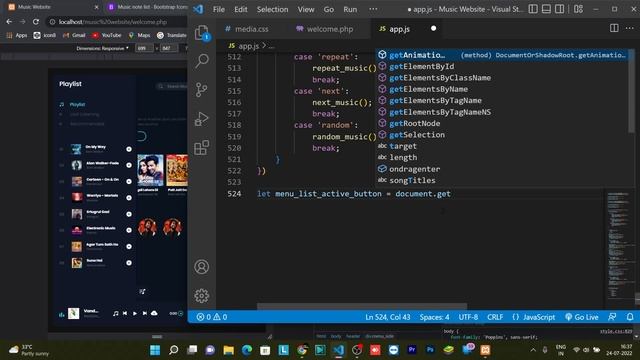Click Go Live in the status bar
The height and width of the screenshot is (360, 640).
tap(582, 317)
